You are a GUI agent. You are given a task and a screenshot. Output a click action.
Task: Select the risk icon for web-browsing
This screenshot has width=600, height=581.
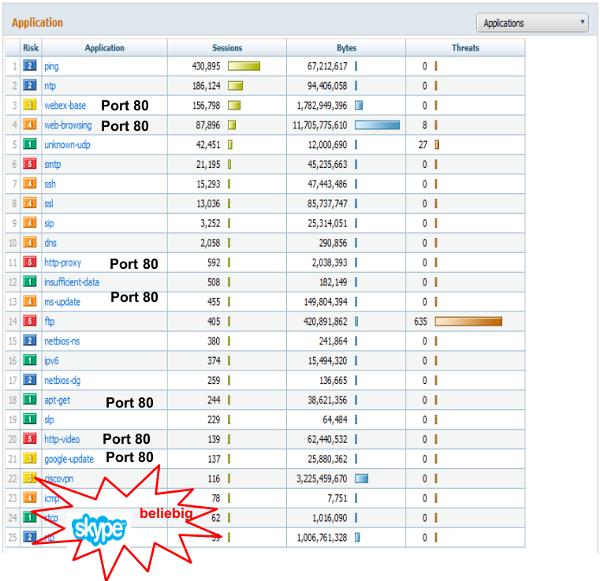tap(31, 125)
